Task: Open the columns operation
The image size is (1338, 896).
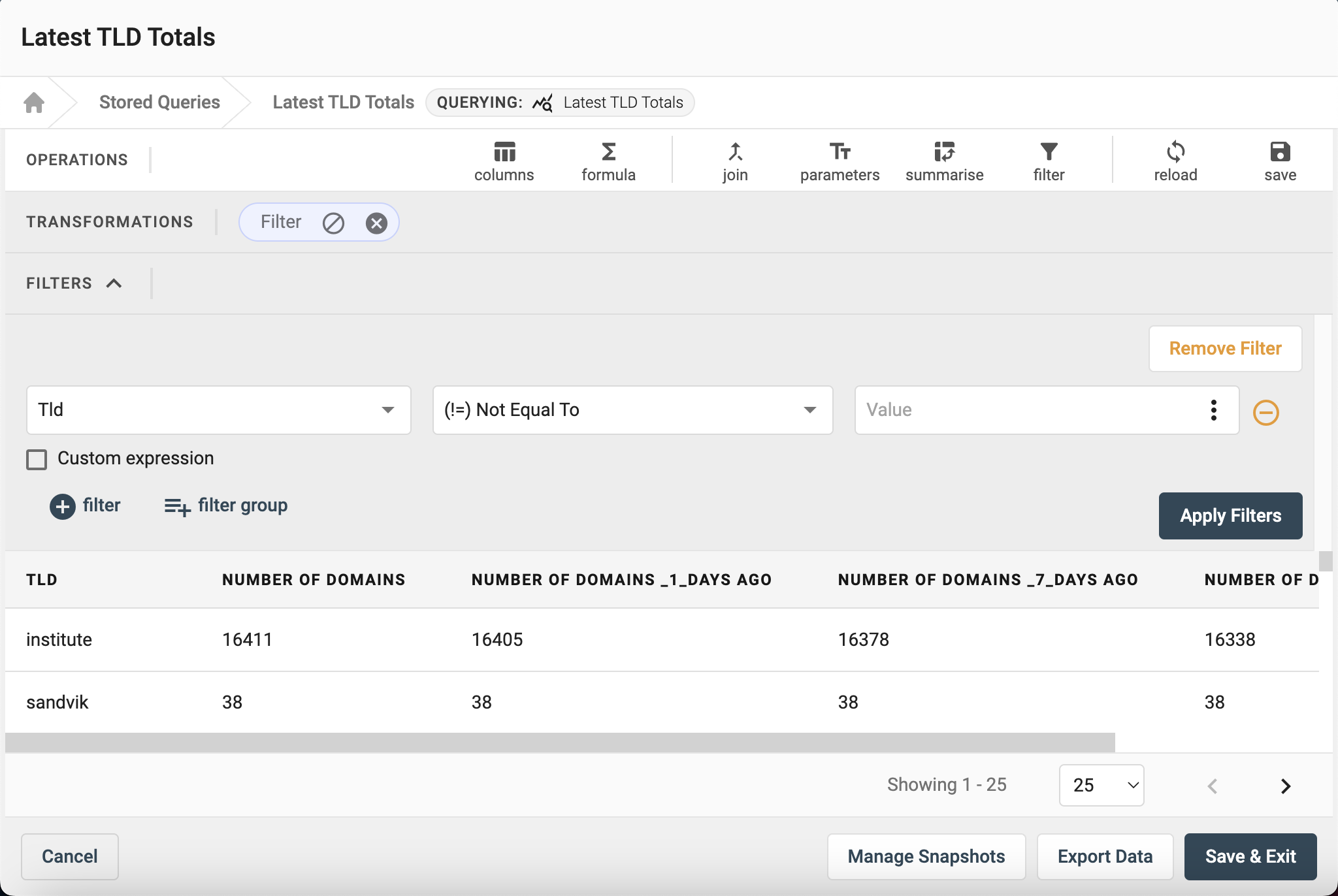Action: (x=504, y=161)
